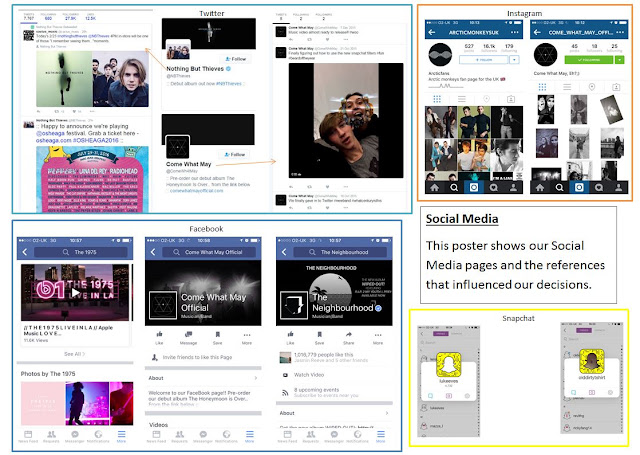Screen dimensions: 640x455
Task: Open More dots on Come What May Official
Action: click(247, 338)
